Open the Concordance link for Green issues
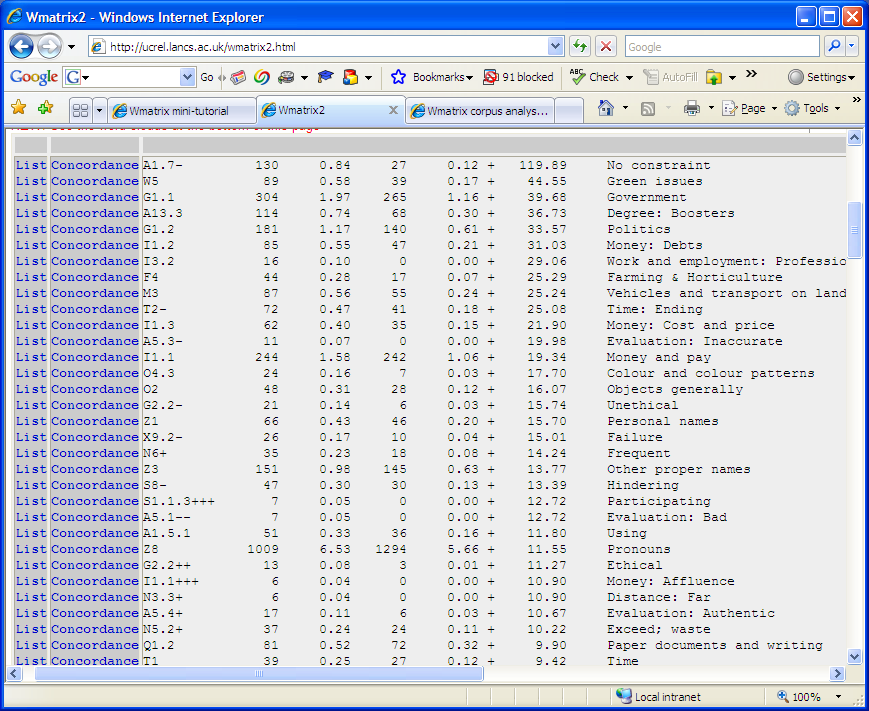Screen dimensions: 869x711 (95, 181)
